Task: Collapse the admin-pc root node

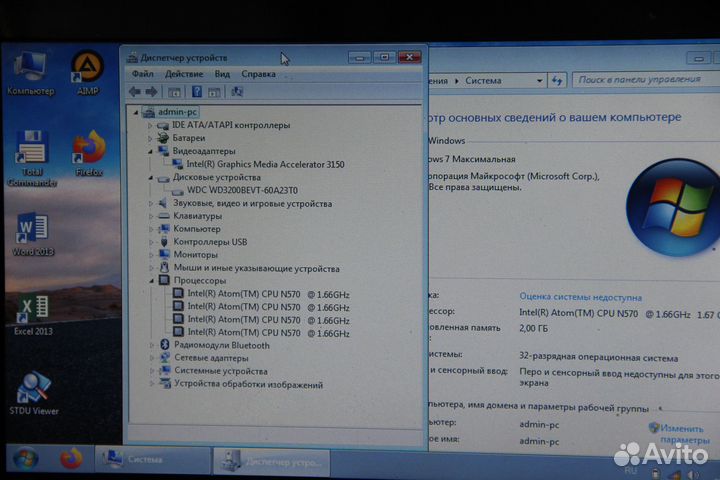Action: [136, 112]
